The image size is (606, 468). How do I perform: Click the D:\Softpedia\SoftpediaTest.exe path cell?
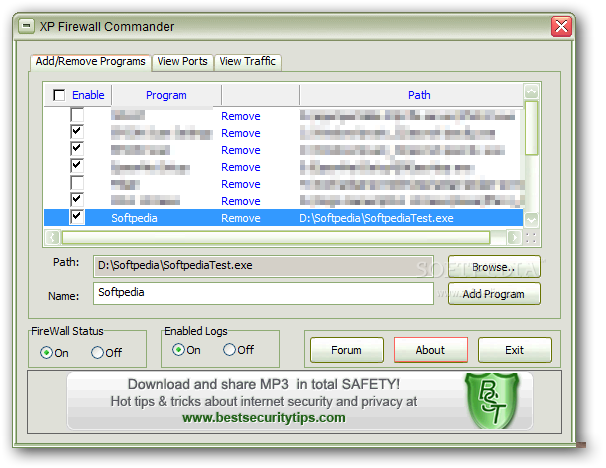[376, 218]
